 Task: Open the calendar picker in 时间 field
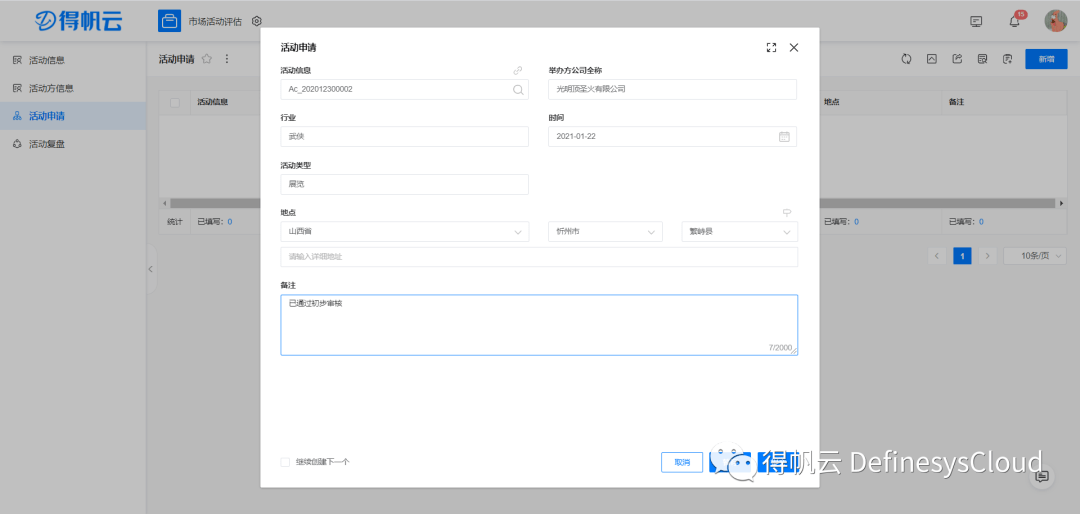[x=784, y=136]
